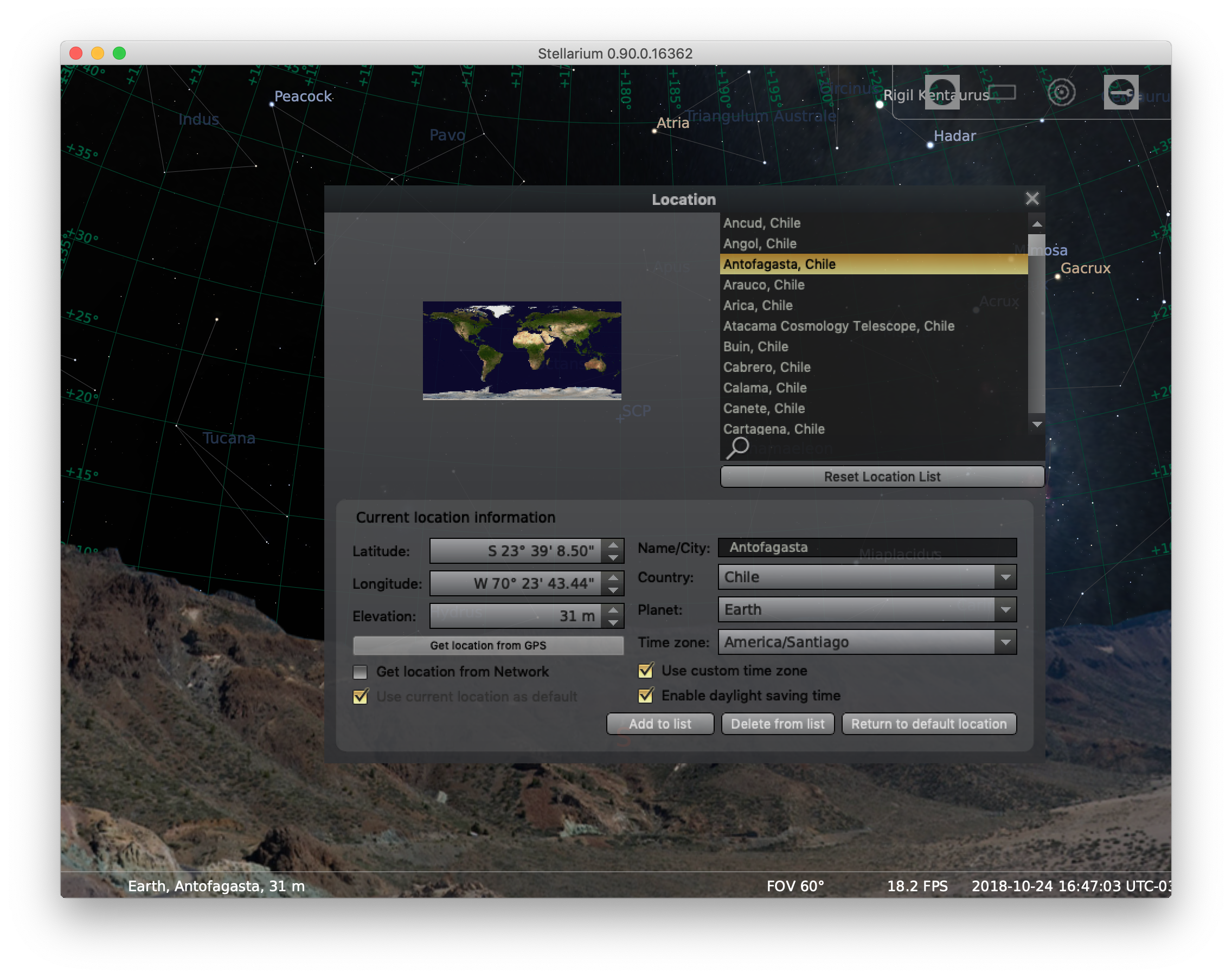Open Oculars configuration with the wrench icon
Viewport: 1232px width, 978px height.
pyautogui.click(x=1121, y=92)
